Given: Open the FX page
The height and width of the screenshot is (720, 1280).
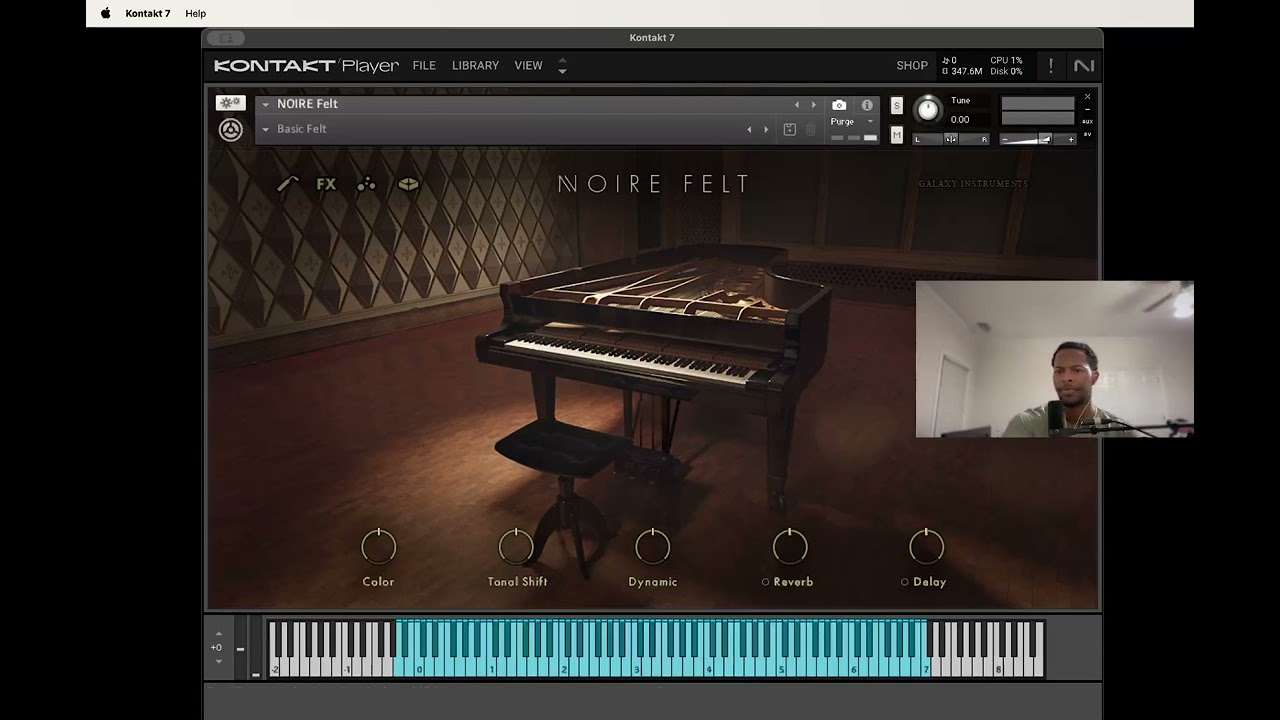Looking at the screenshot, I should (326, 184).
